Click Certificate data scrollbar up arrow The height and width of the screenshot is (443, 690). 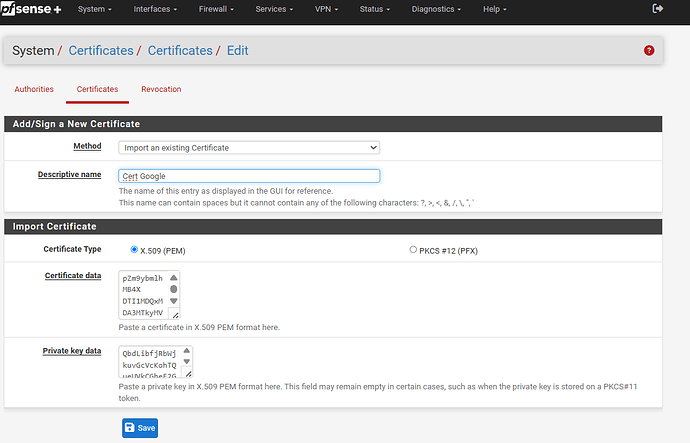coord(174,278)
